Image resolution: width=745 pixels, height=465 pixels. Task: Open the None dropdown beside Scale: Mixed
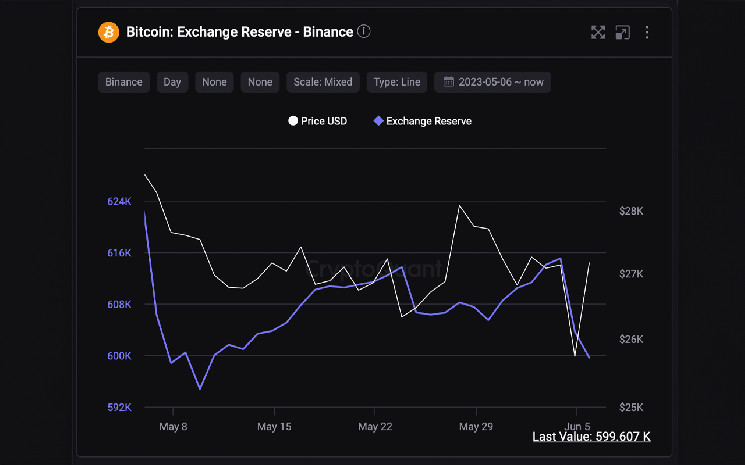point(260,82)
